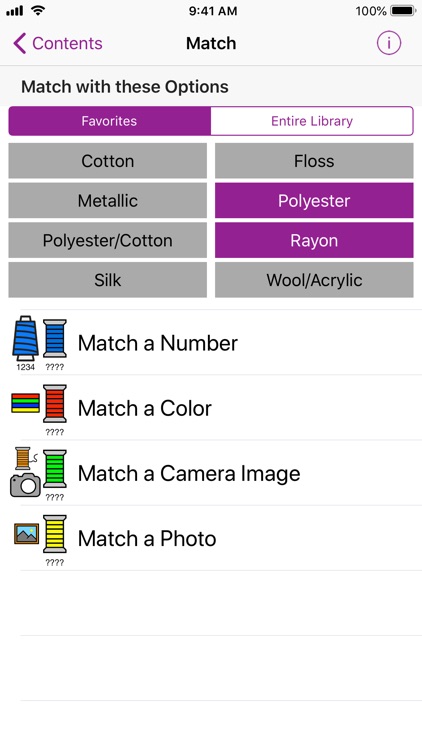422x750 pixels.
Task: Tap the red spool icon
Action: (55, 403)
